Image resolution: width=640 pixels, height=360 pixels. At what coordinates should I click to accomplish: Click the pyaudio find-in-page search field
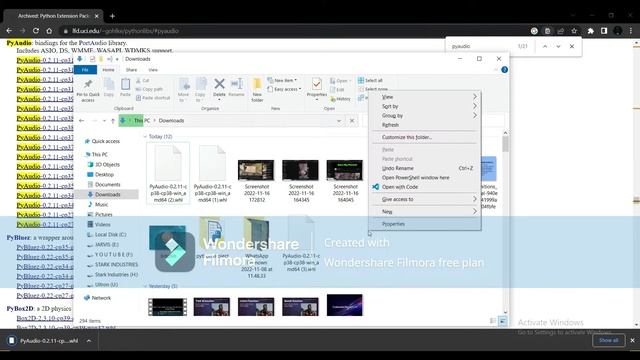click(482, 46)
